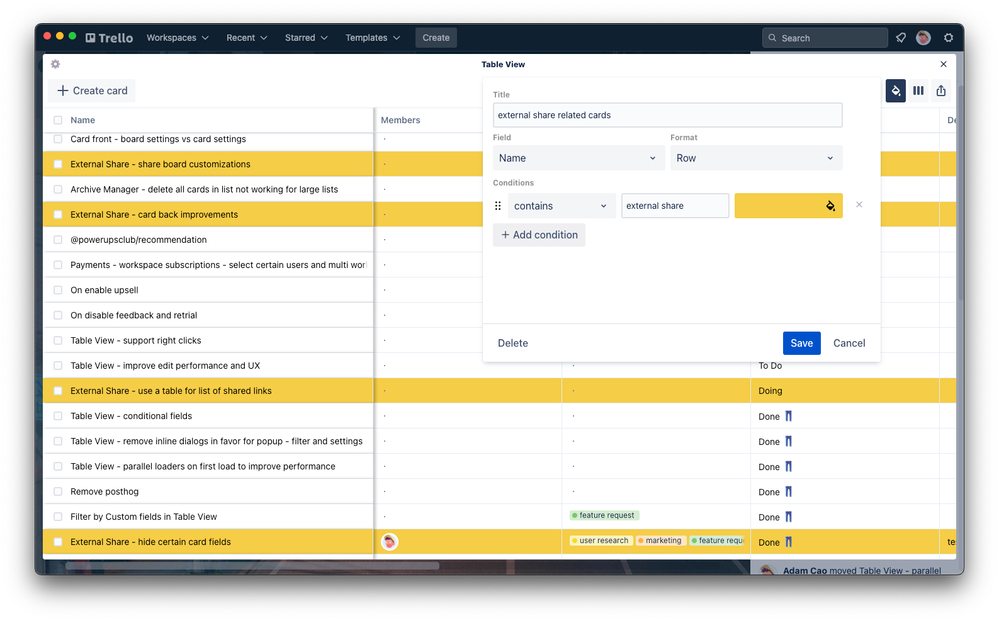The height and width of the screenshot is (621, 999).
Task: Open External Share - use a table card
Action: [171, 391]
